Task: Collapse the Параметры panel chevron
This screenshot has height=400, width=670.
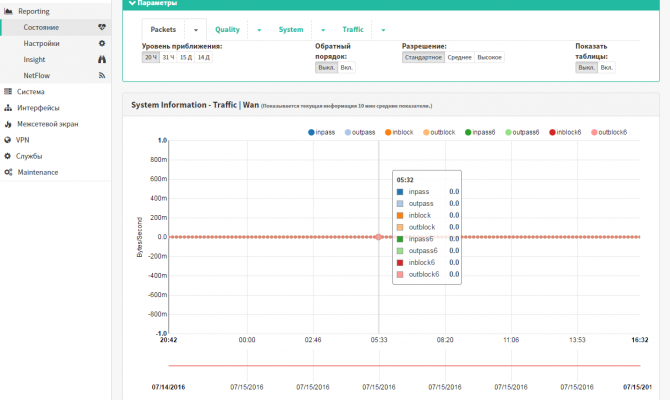Action: (132, 3)
